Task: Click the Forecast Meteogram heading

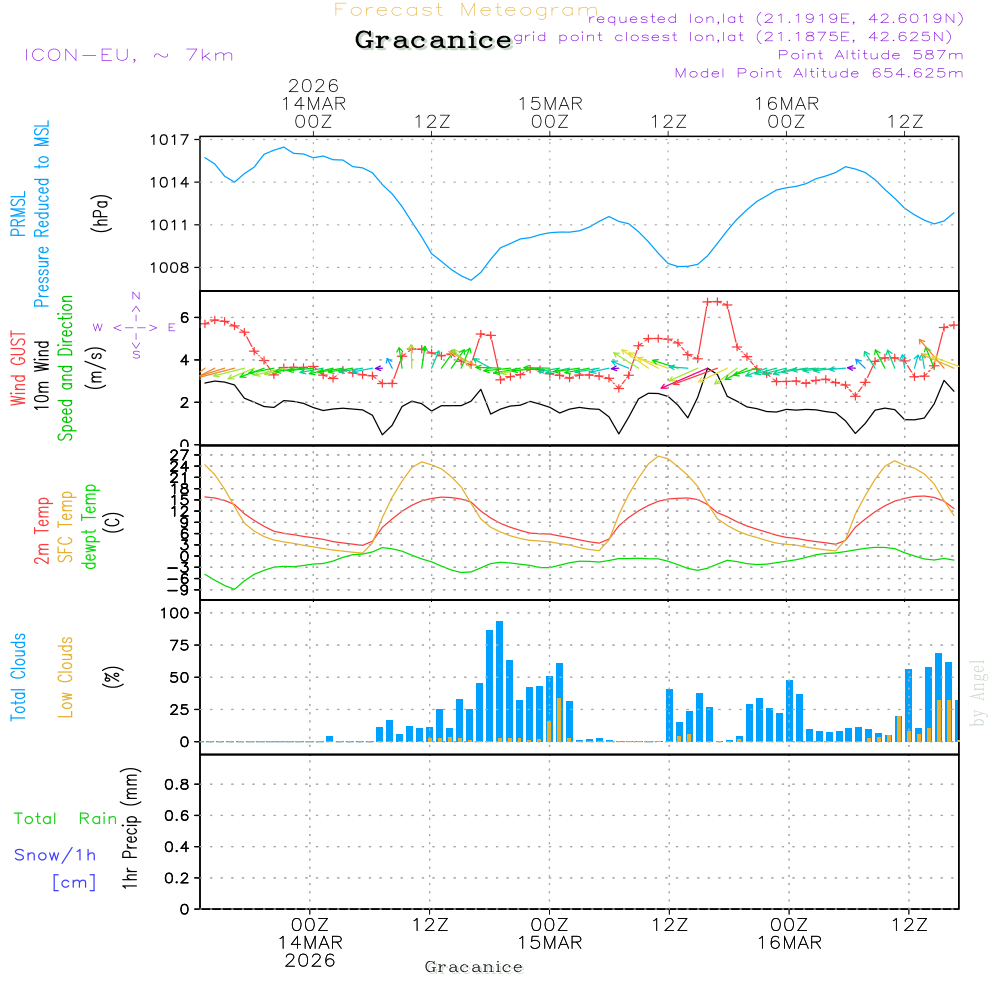Action: coord(465,11)
